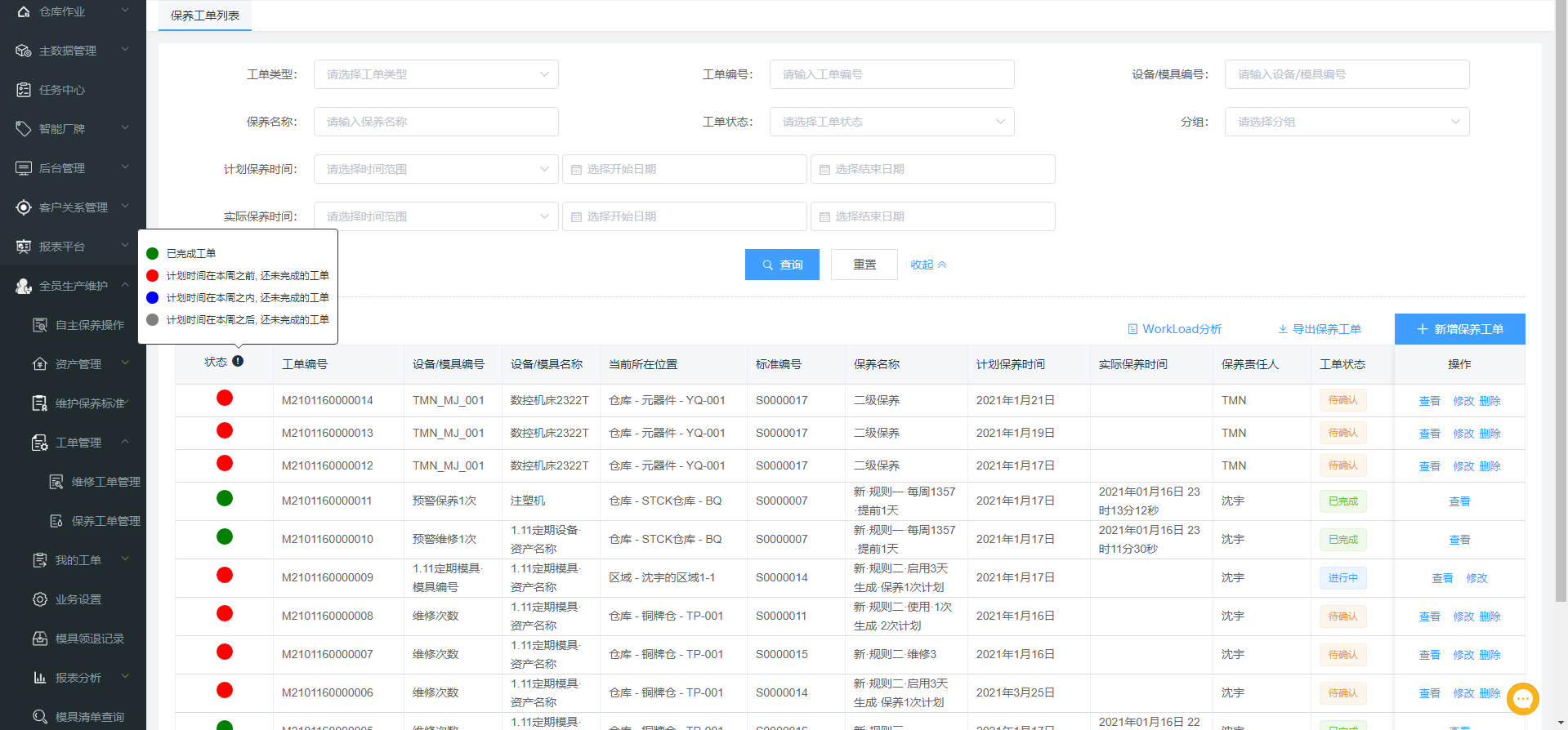Click the 模具清单查询 search icon
The image size is (1568, 730).
(40, 717)
